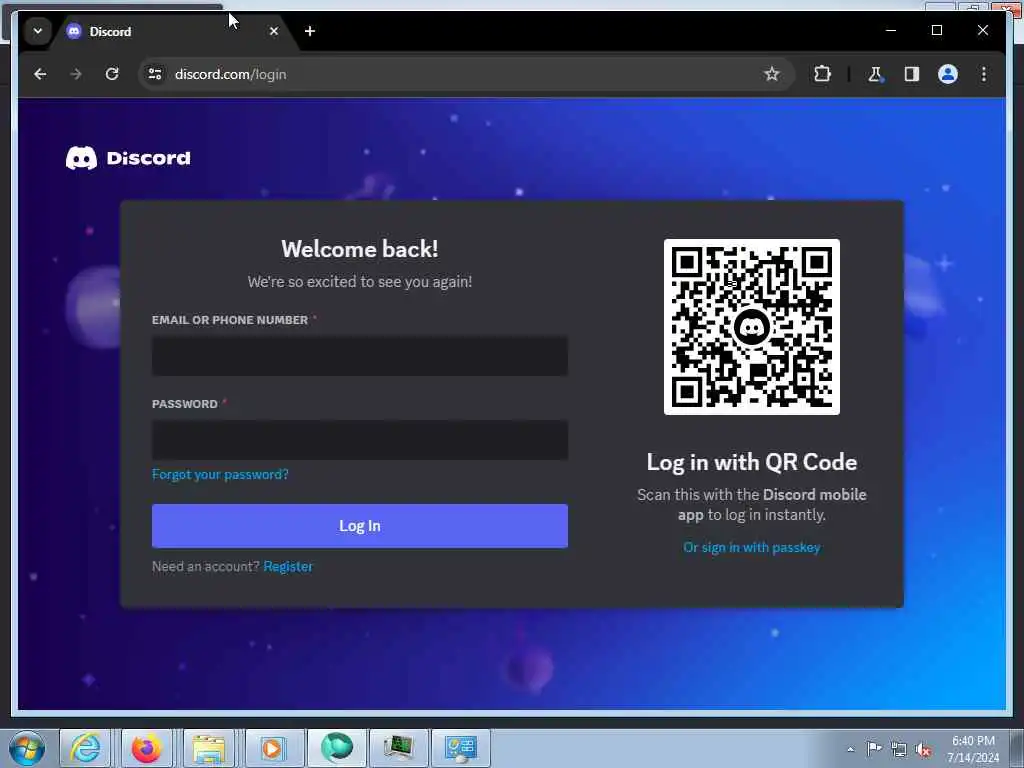Image resolution: width=1024 pixels, height=768 pixels.
Task: Focus the Email or Phone Number field
Action: [x=360, y=355]
